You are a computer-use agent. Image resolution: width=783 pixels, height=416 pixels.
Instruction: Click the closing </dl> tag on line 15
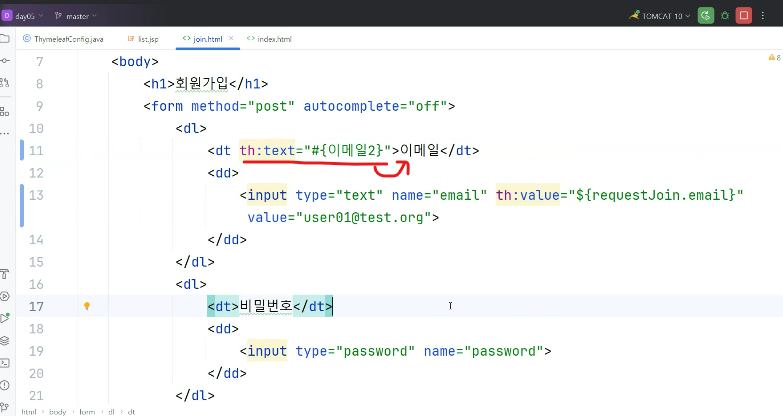tap(195, 262)
